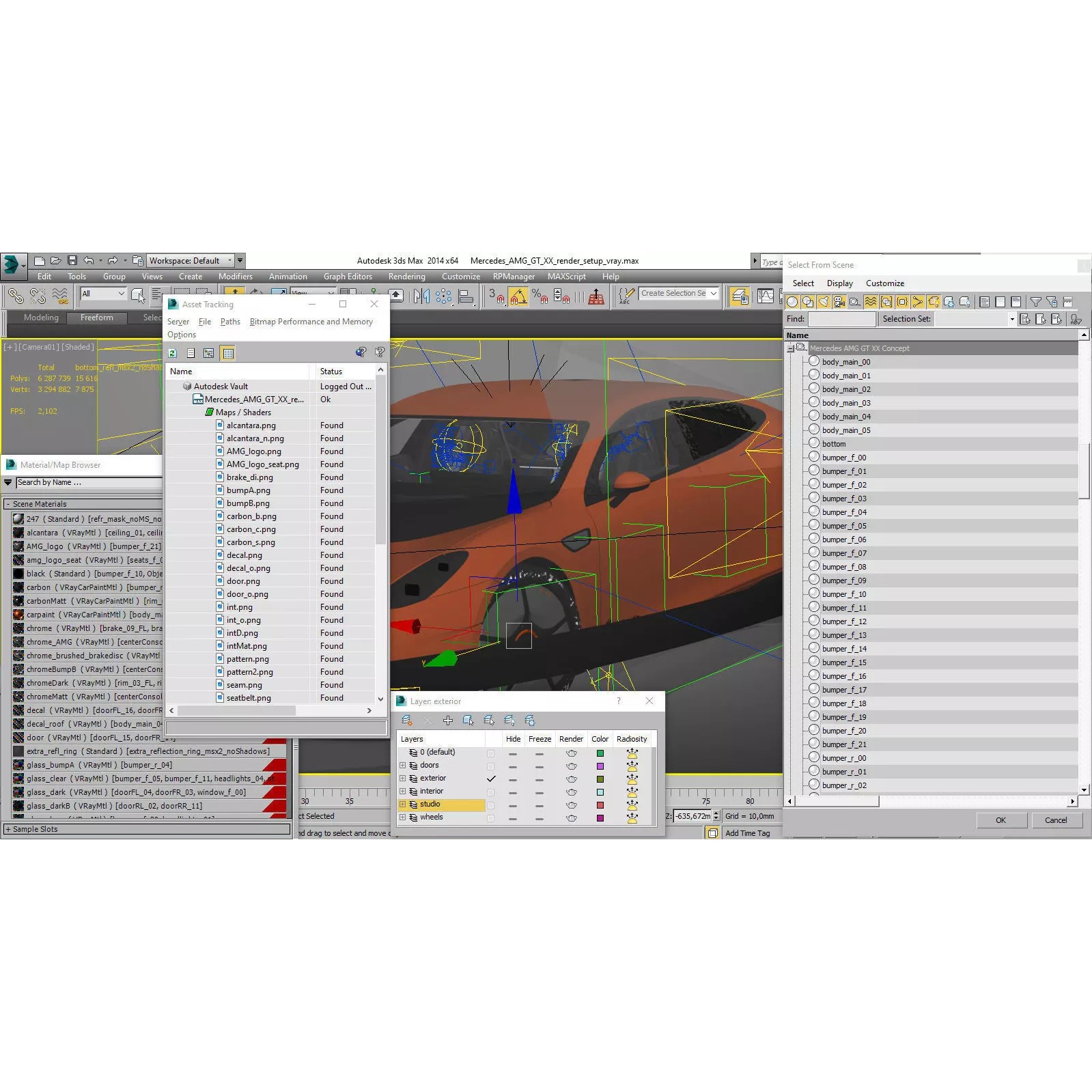Click the radiosity icon for the wheels layer
The width and height of the screenshot is (1092, 1092).
[x=632, y=817]
